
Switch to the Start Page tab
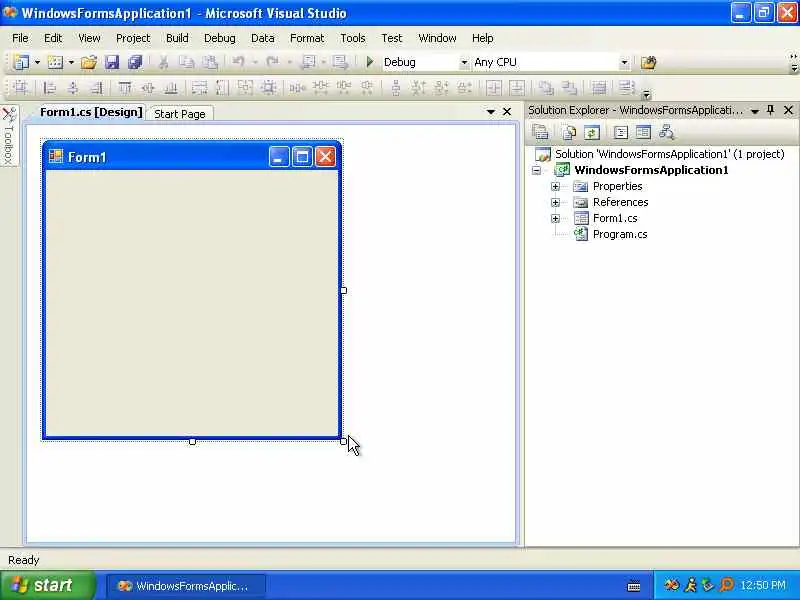click(180, 114)
